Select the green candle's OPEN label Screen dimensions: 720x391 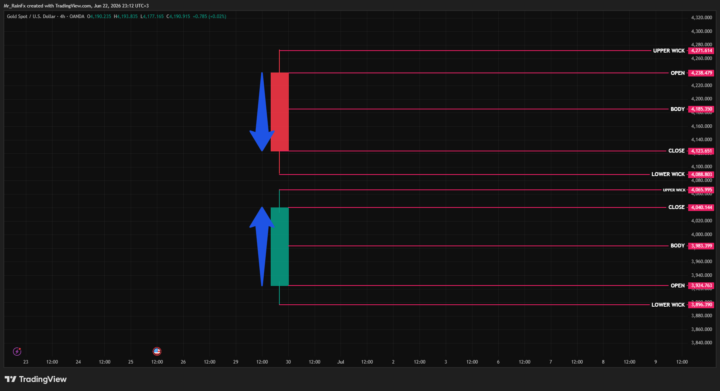click(678, 285)
